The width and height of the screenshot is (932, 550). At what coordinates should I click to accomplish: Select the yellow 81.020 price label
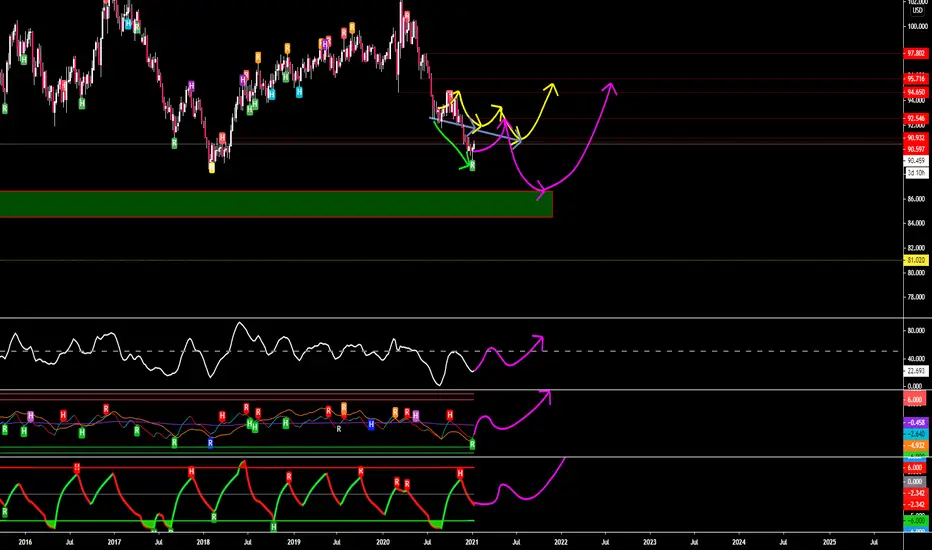[x=916, y=260]
